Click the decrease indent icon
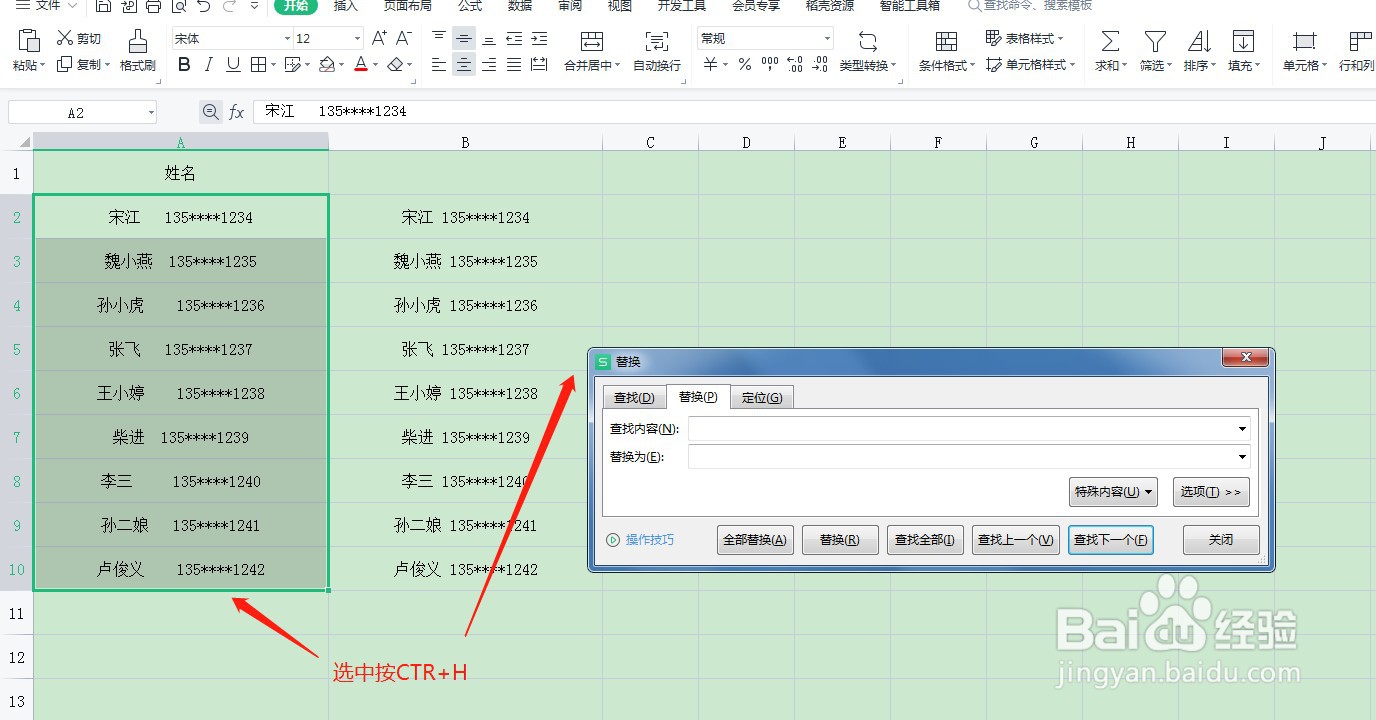The width and height of the screenshot is (1376, 720). tap(514, 38)
